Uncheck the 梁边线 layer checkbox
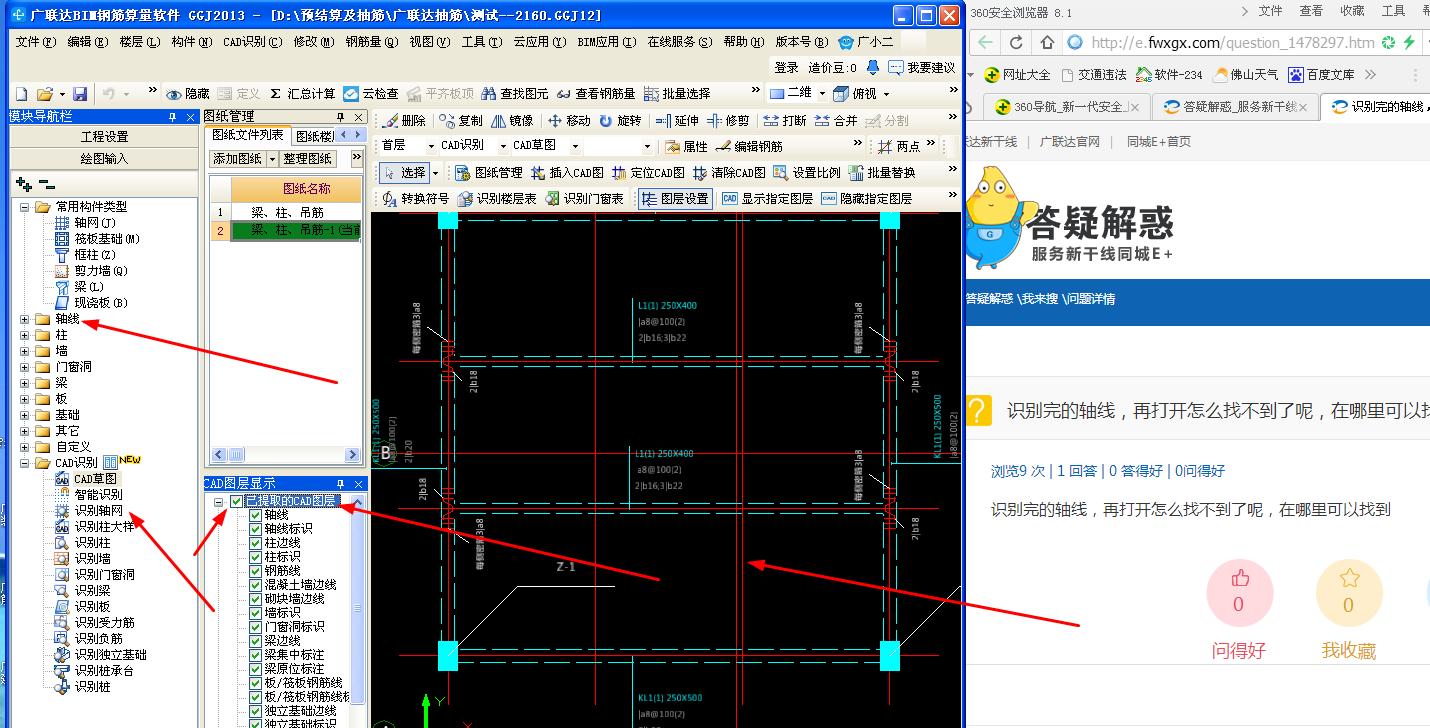This screenshot has height=728, width=1430. (255, 641)
